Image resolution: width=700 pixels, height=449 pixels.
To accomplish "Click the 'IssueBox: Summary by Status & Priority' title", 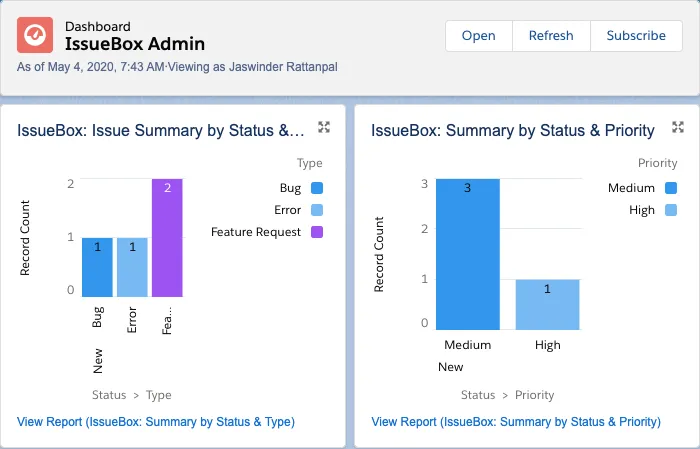I will tap(513, 130).
